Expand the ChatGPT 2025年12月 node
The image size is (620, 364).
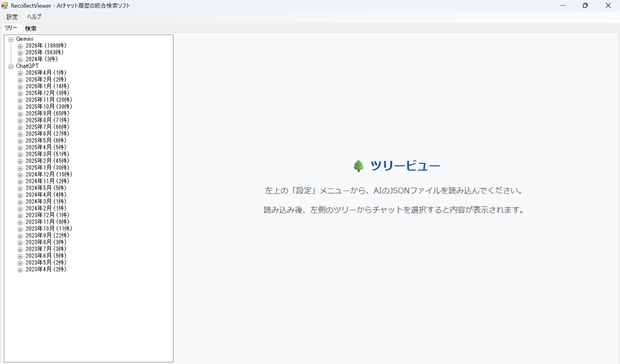coord(20,94)
